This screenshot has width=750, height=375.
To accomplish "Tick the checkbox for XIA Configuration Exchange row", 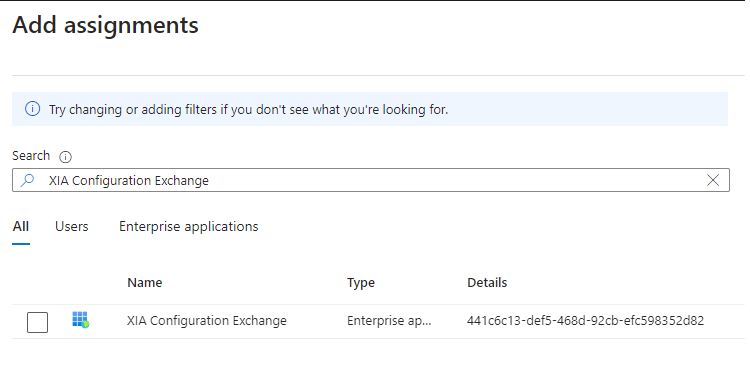I will point(37,322).
